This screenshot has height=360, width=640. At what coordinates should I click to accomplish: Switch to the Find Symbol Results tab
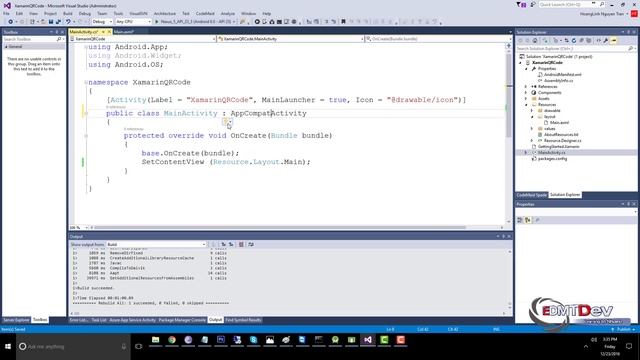tap(244, 320)
